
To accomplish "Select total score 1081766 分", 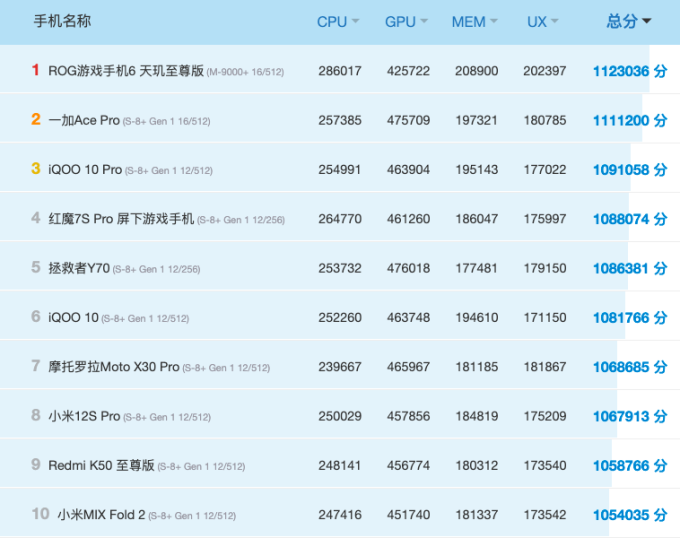I will (630, 318).
